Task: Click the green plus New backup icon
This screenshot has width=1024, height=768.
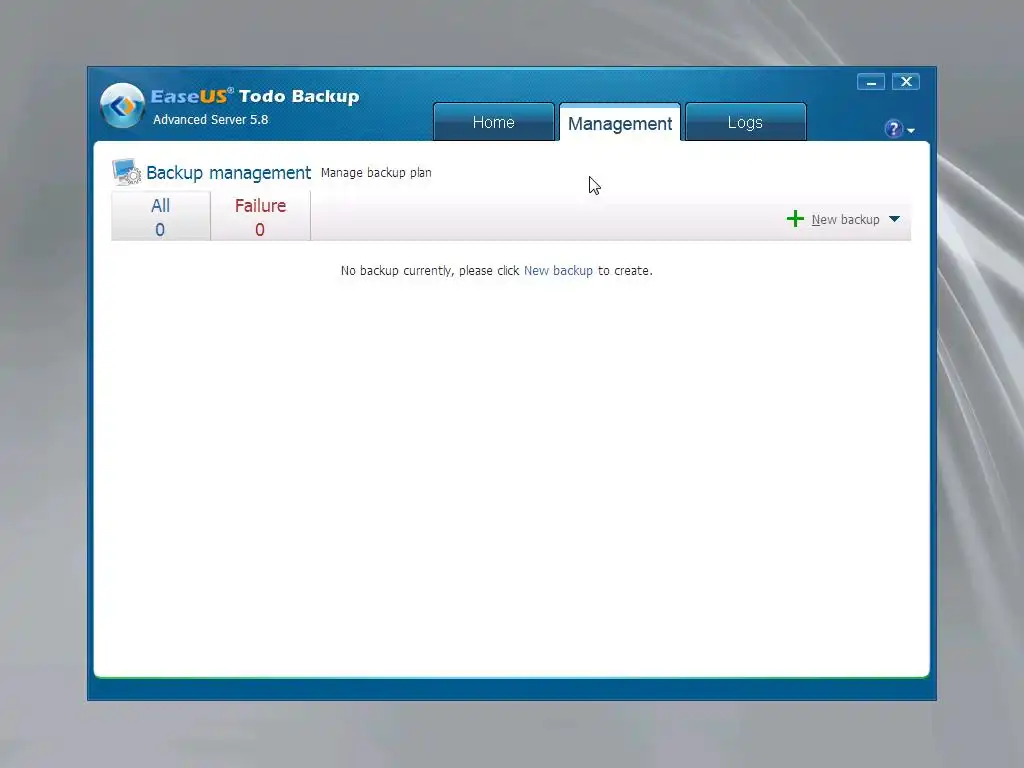Action: click(x=795, y=219)
